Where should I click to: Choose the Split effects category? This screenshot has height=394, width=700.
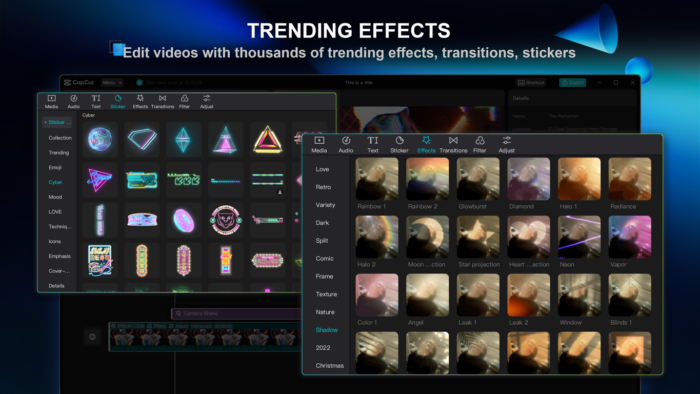322,241
